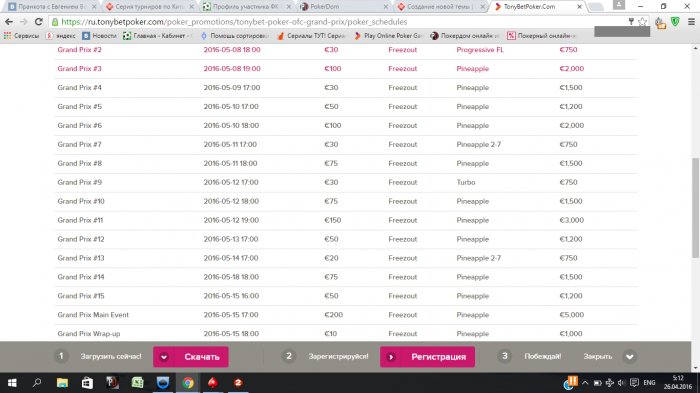This screenshot has width=700, height=393.
Task: Open Chrome menu hamburger icon
Action: tap(691, 21)
